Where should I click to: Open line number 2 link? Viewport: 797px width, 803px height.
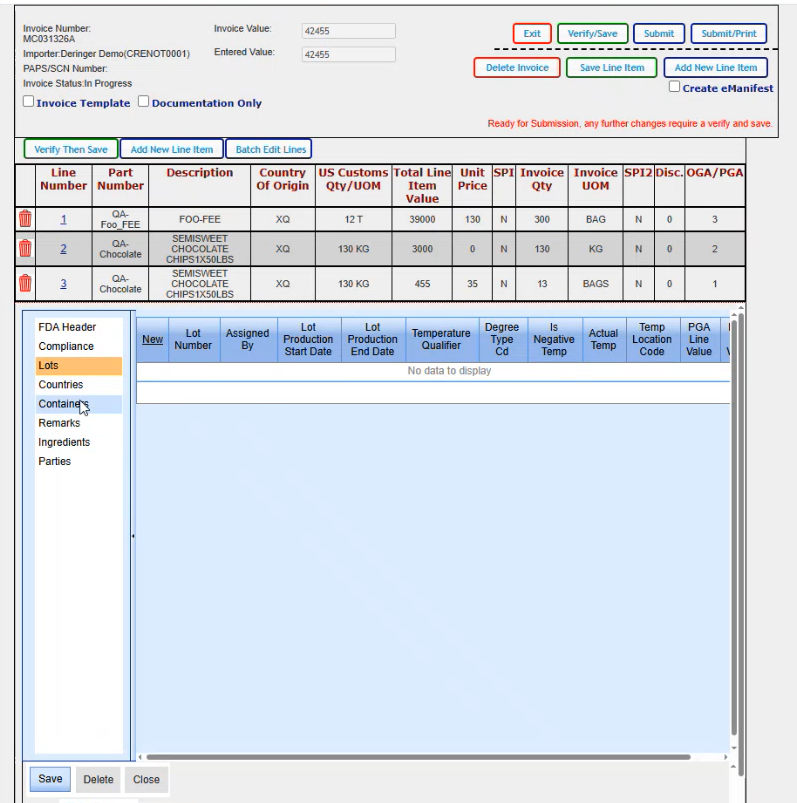(x=64, y=249)
